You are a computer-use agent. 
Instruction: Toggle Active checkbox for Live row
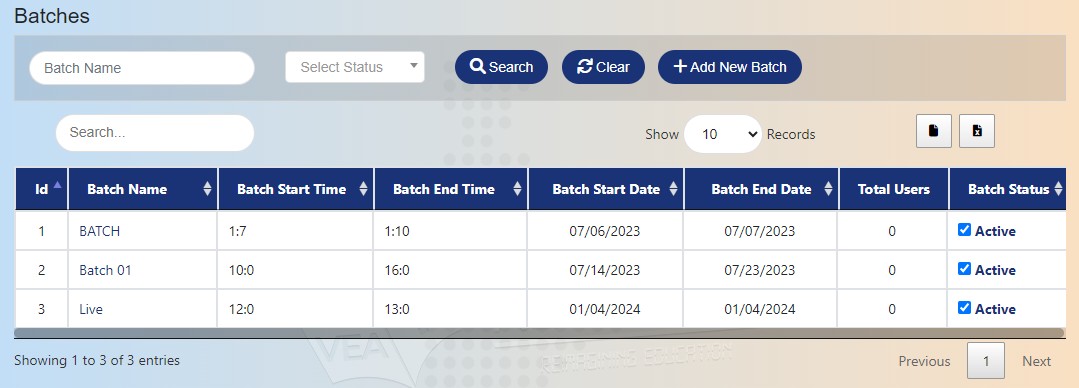964,308
